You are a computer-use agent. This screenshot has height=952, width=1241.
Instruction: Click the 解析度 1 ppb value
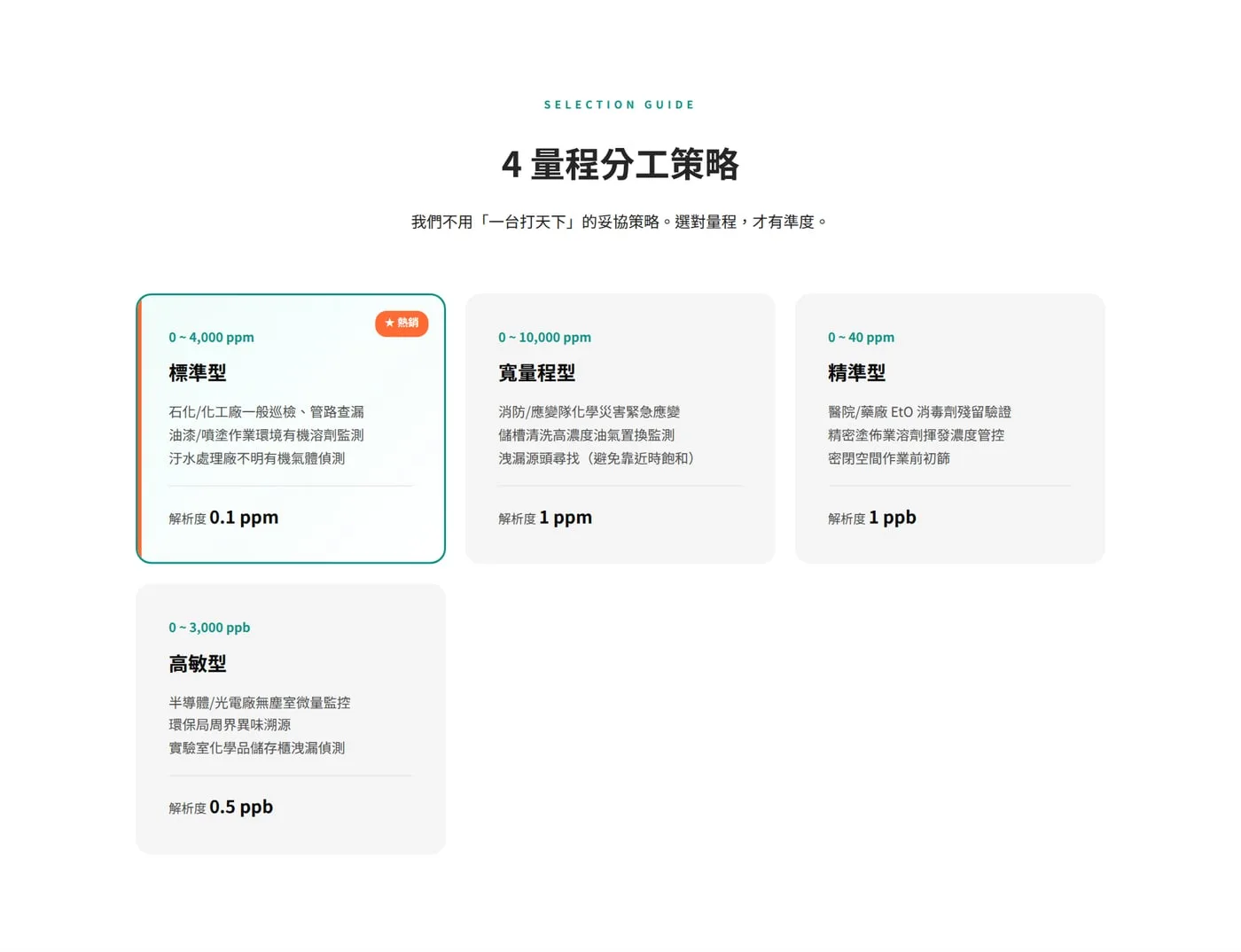coord(872,518)
